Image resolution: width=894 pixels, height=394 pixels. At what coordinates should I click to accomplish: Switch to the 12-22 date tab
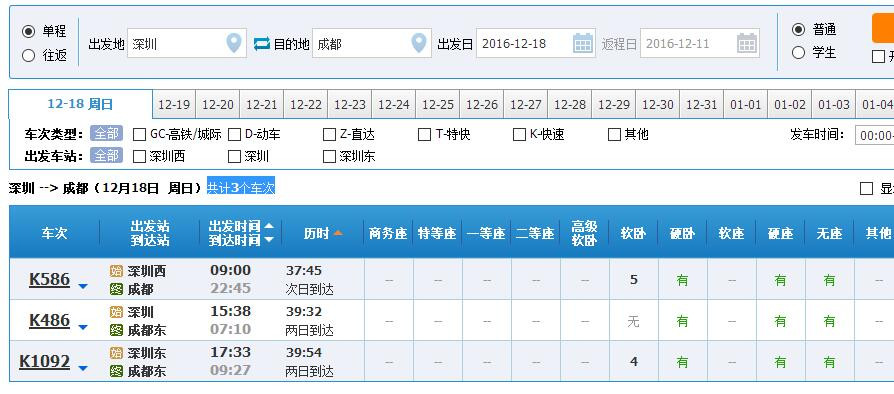[x=306, y=105]
